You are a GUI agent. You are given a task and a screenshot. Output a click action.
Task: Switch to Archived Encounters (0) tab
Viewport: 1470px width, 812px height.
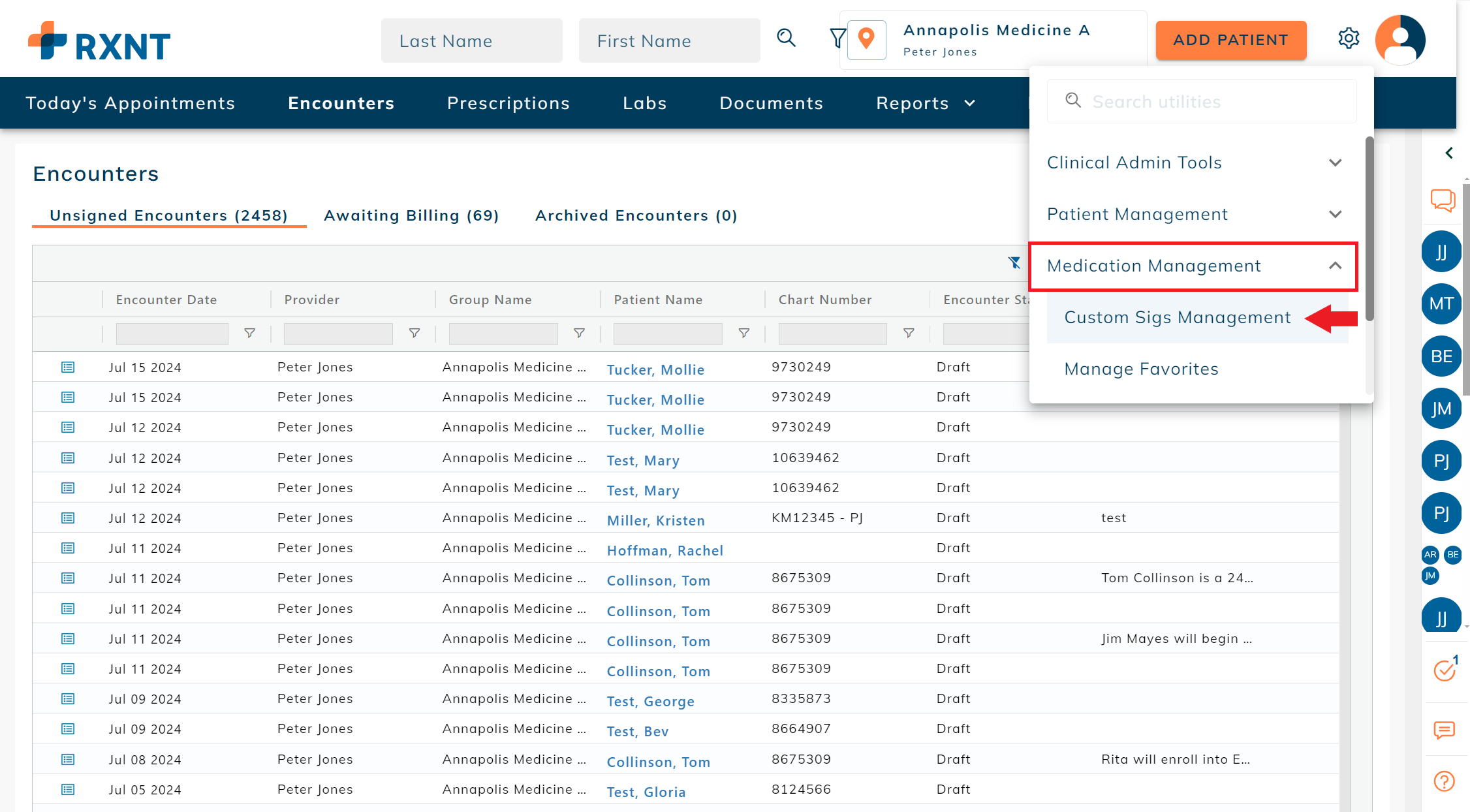636,216
